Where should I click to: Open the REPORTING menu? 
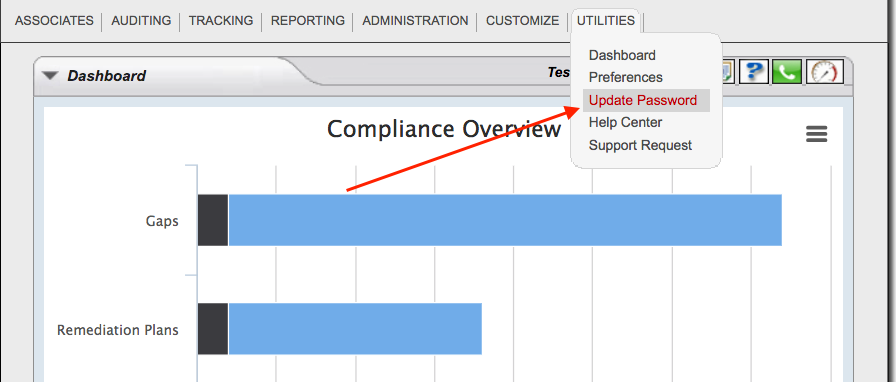[x=308, y=21]
